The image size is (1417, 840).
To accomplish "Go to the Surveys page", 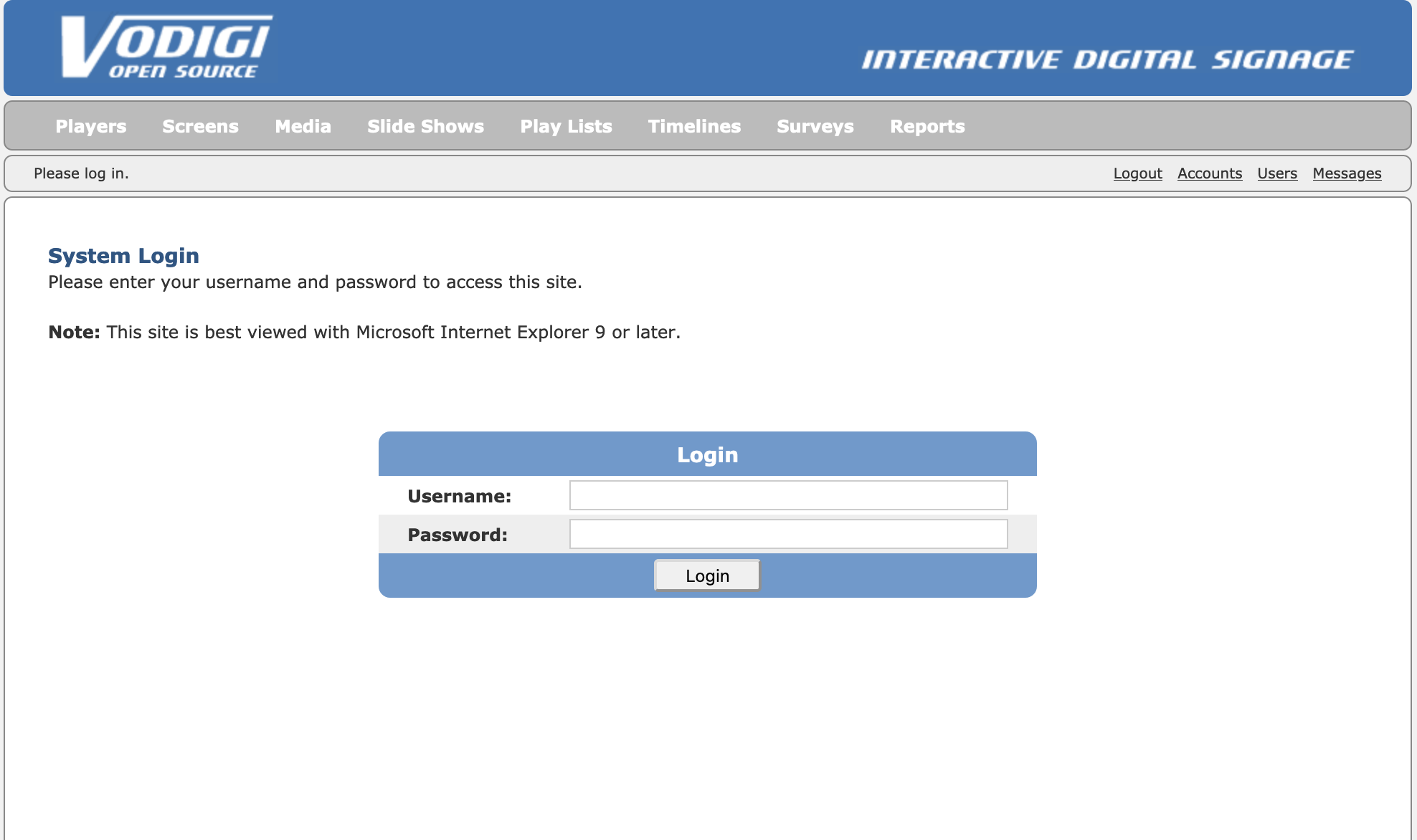I will [815, 126].
